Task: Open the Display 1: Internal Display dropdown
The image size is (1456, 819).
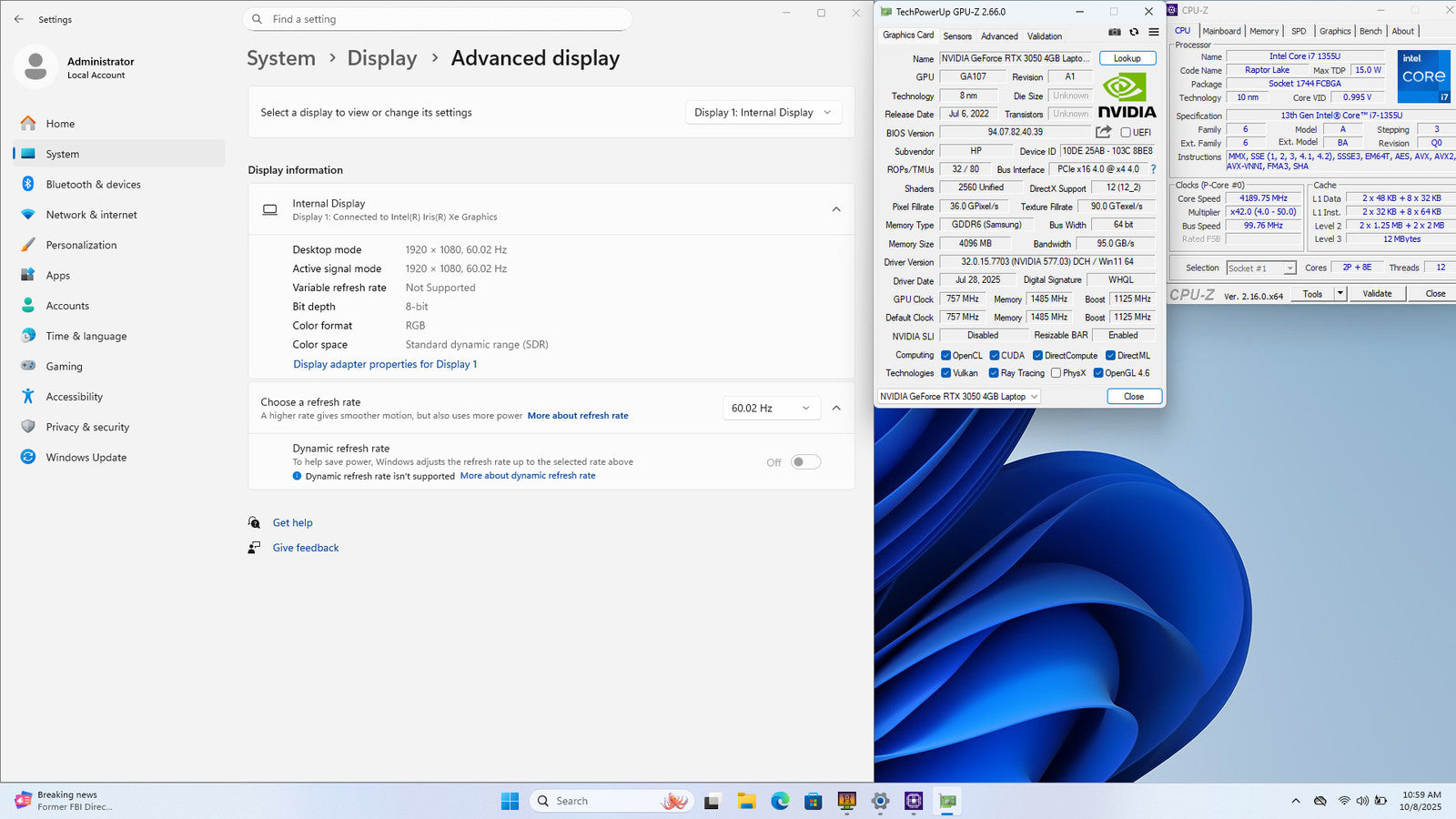Action: (763, 113)
